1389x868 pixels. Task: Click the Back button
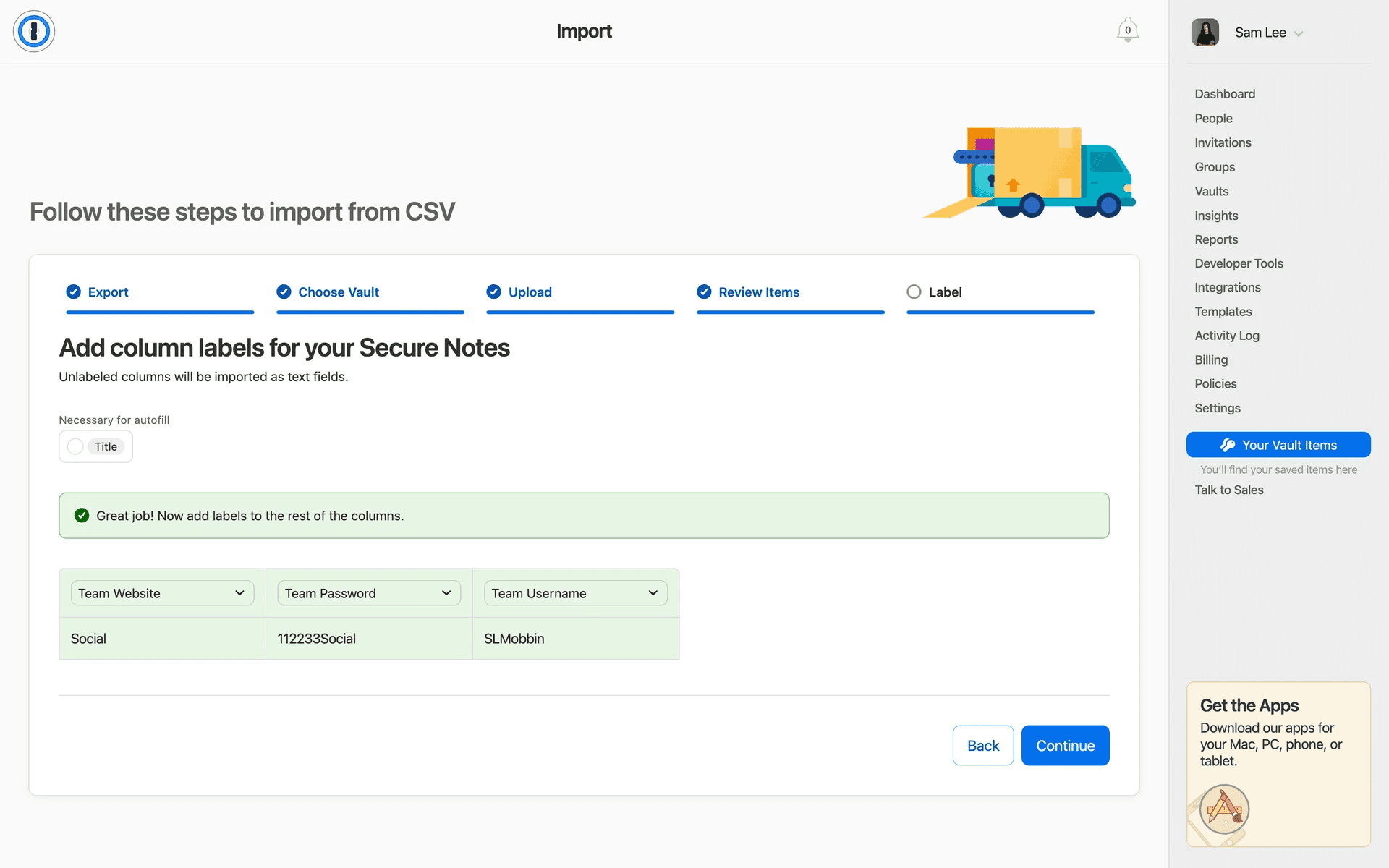pos(982,745)
